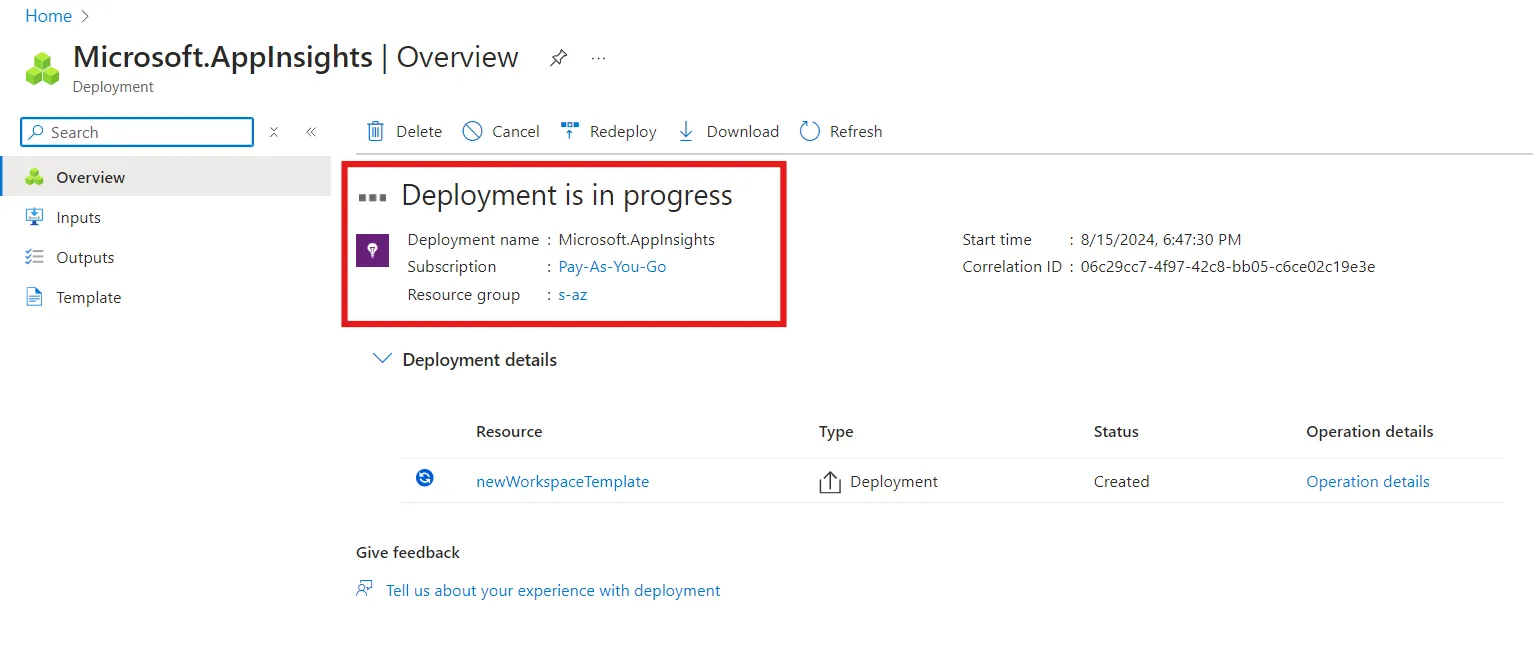Click the Operation details column header
Screen dimensions: 1533x653
1370,432
